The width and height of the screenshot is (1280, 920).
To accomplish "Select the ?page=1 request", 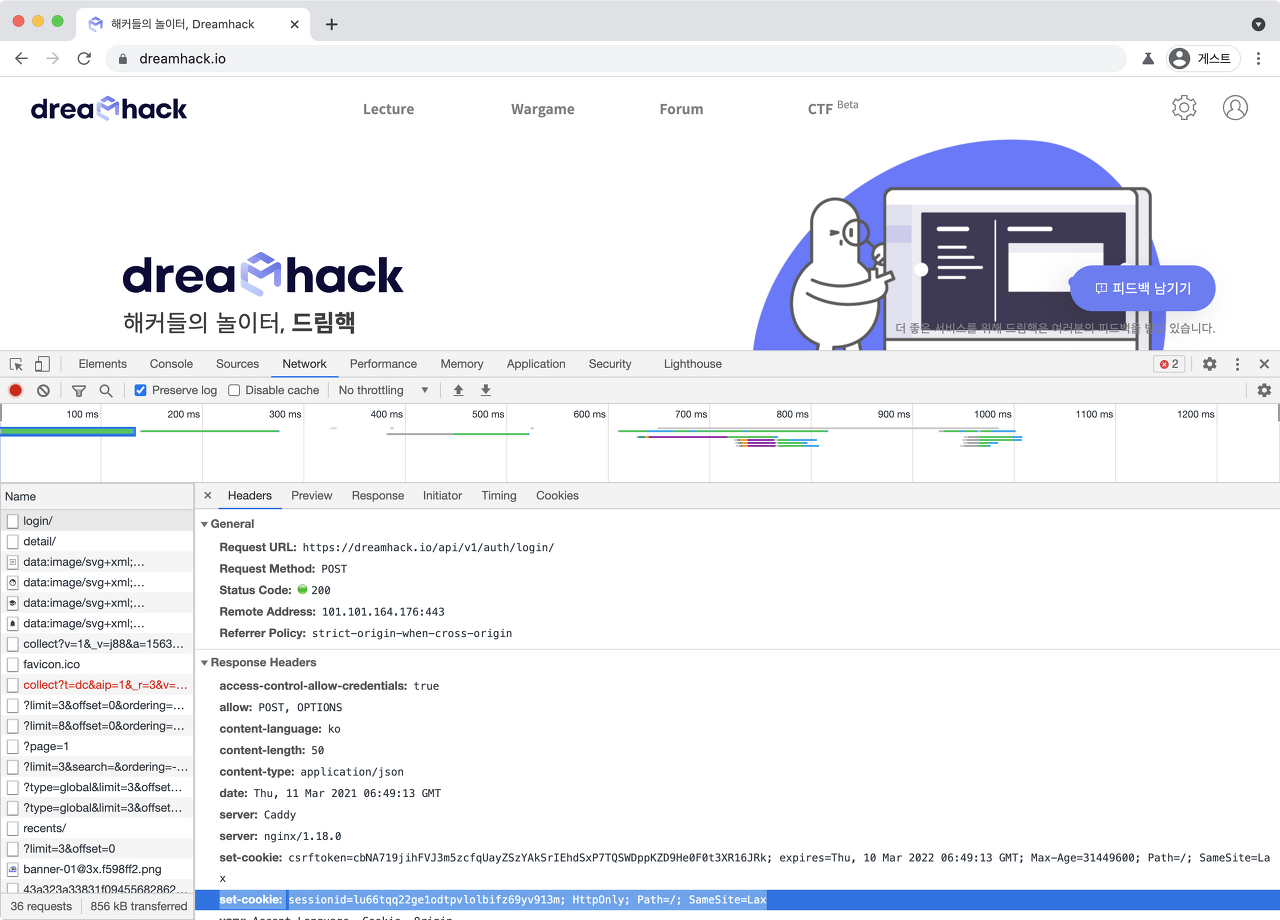I will (x=97, y=746).
